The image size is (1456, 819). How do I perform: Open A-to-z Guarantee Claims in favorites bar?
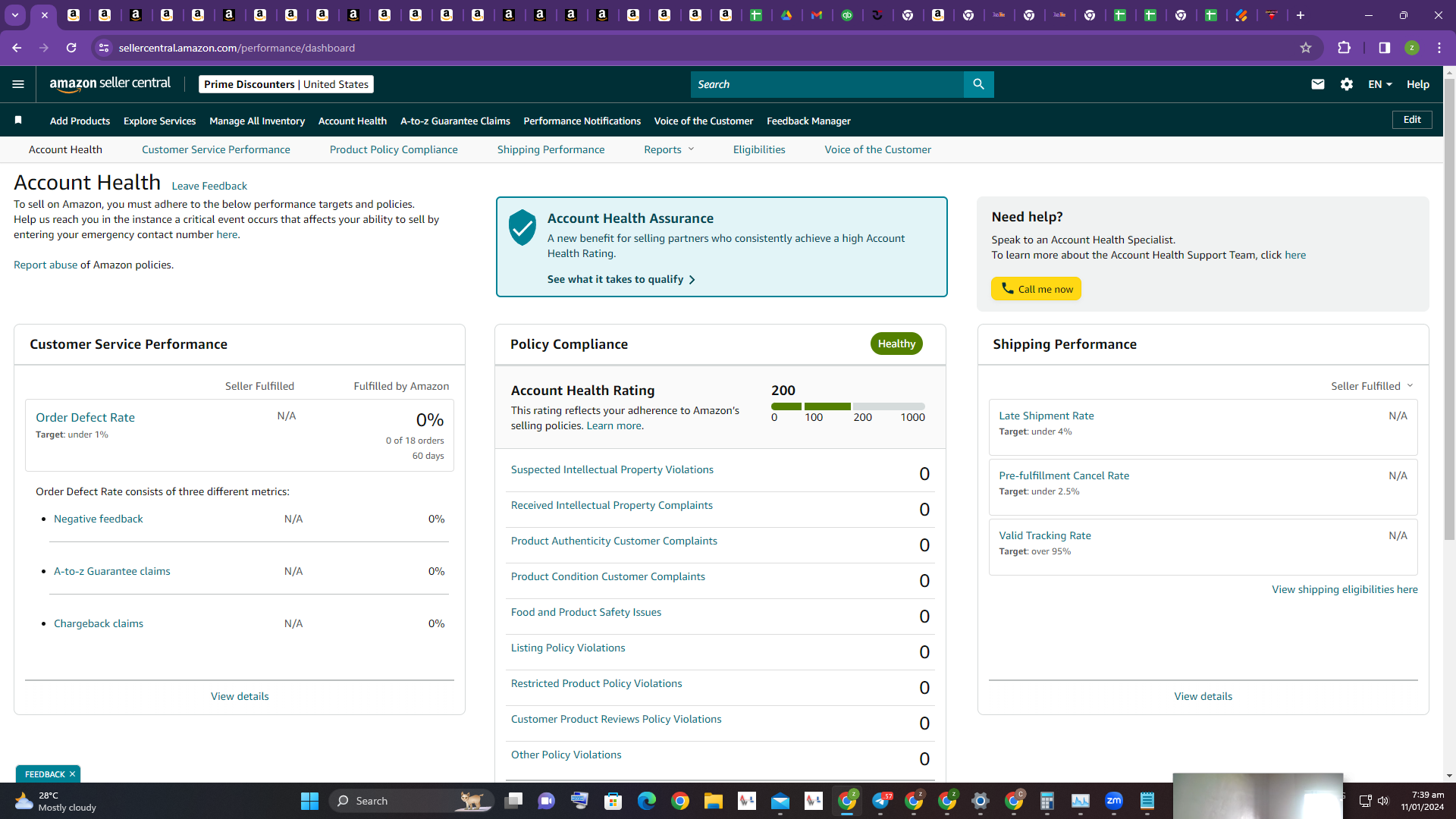click(x=455, y=121)
